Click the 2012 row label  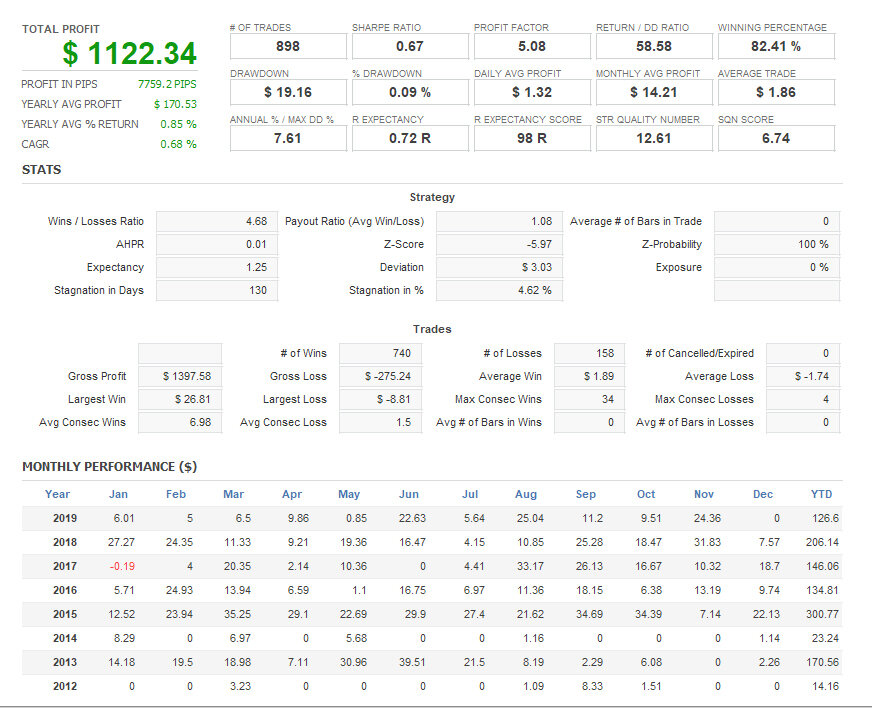tap(65, 686)
